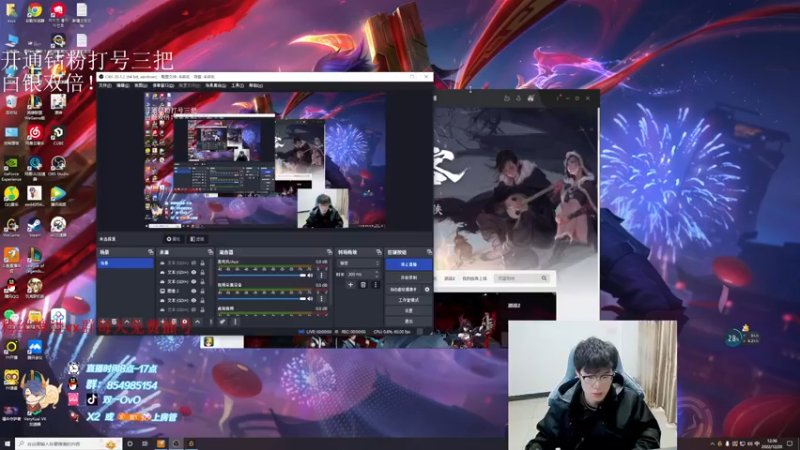This screenshot has height=450, width=800.
Task: Adjust the 视频采集设备 volume slider
Action: pyautogui.click(x=262, y=298)
